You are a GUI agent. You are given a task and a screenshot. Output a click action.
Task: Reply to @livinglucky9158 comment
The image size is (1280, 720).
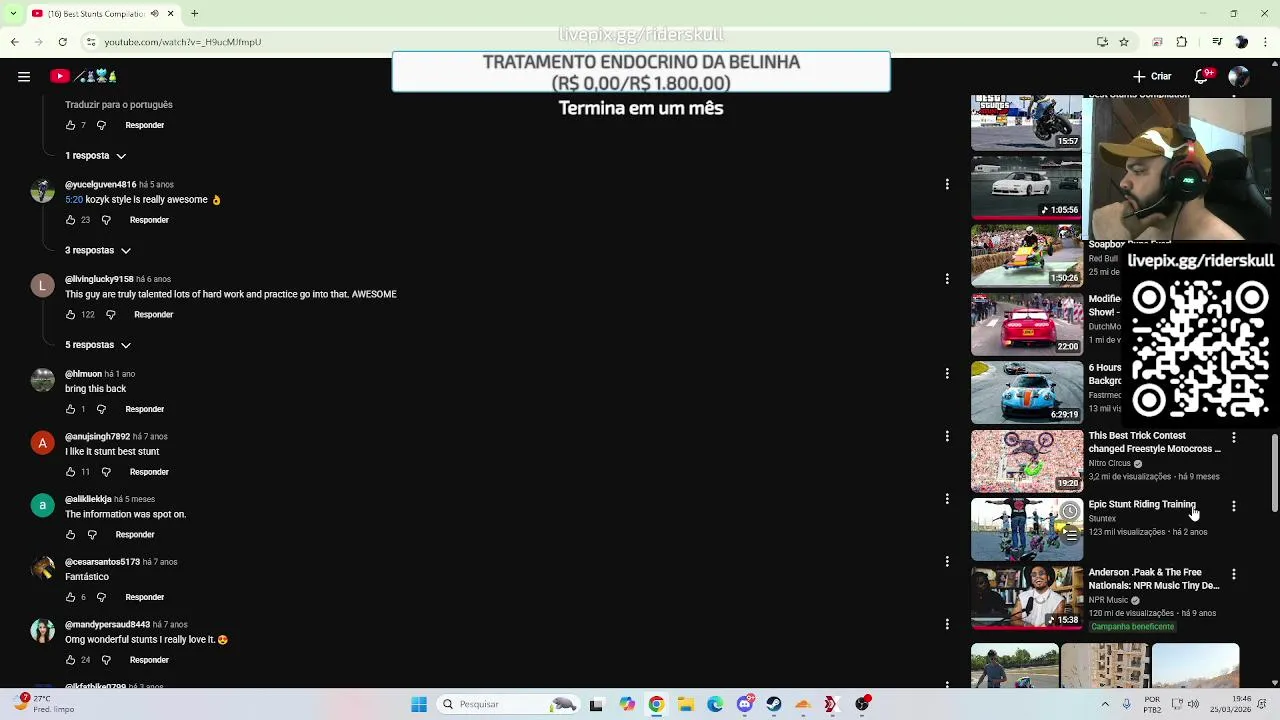(x=154, y=315)
